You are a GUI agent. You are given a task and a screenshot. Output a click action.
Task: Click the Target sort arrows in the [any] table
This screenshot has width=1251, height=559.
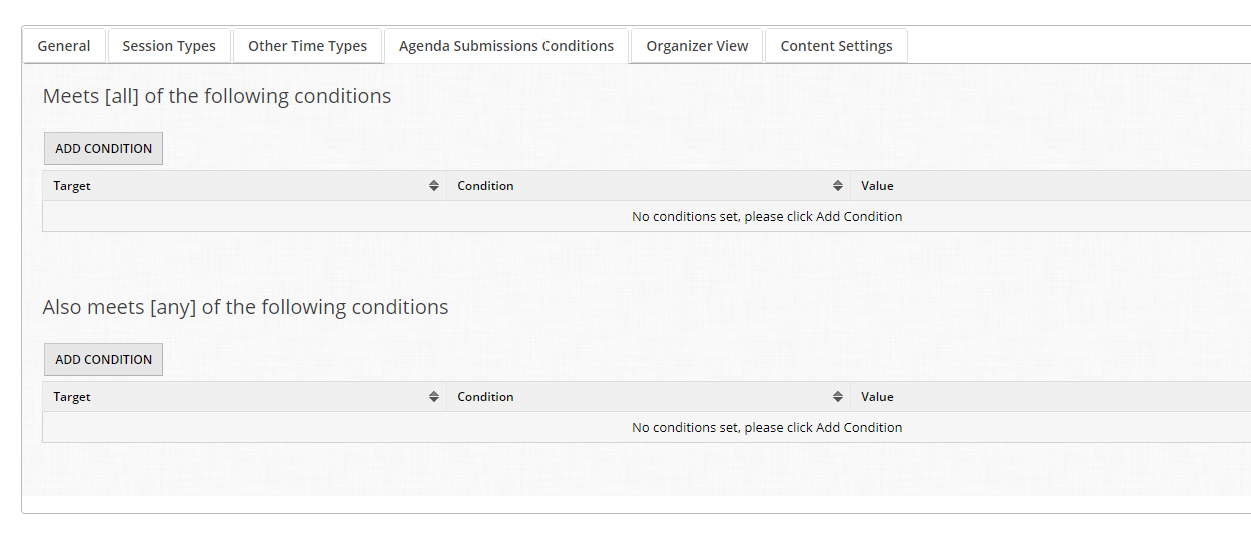pos(433,397)
